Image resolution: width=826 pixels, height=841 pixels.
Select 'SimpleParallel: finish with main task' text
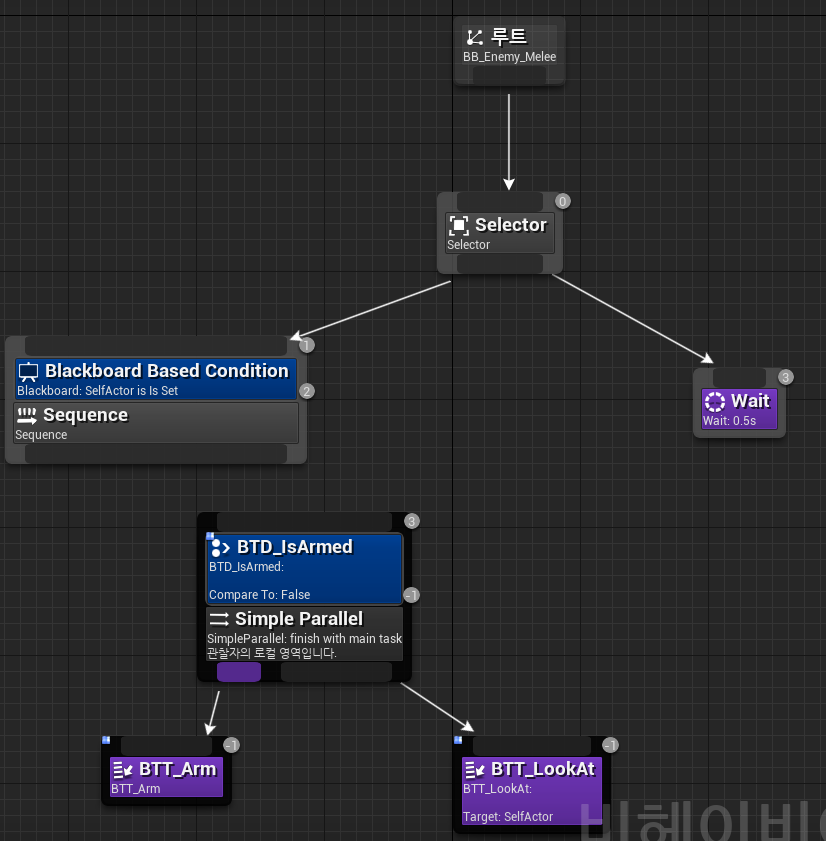[x=305, y=639]
